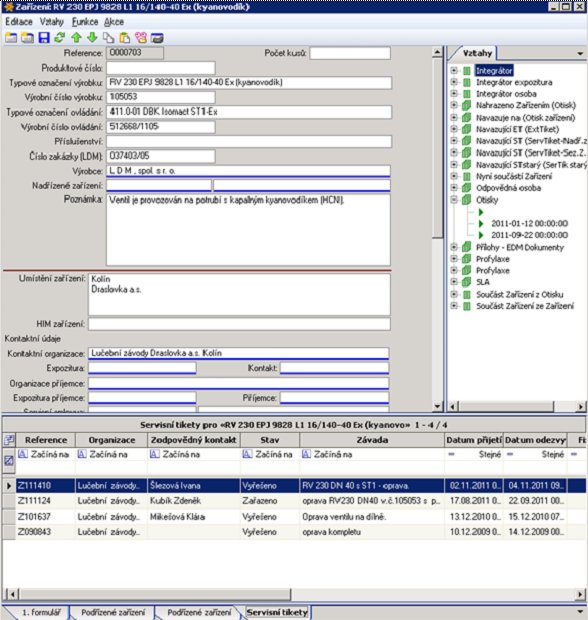Click into the Produktové číslo field
The width and height of the screenshot is (588, 620).
(x=161, y=68)
